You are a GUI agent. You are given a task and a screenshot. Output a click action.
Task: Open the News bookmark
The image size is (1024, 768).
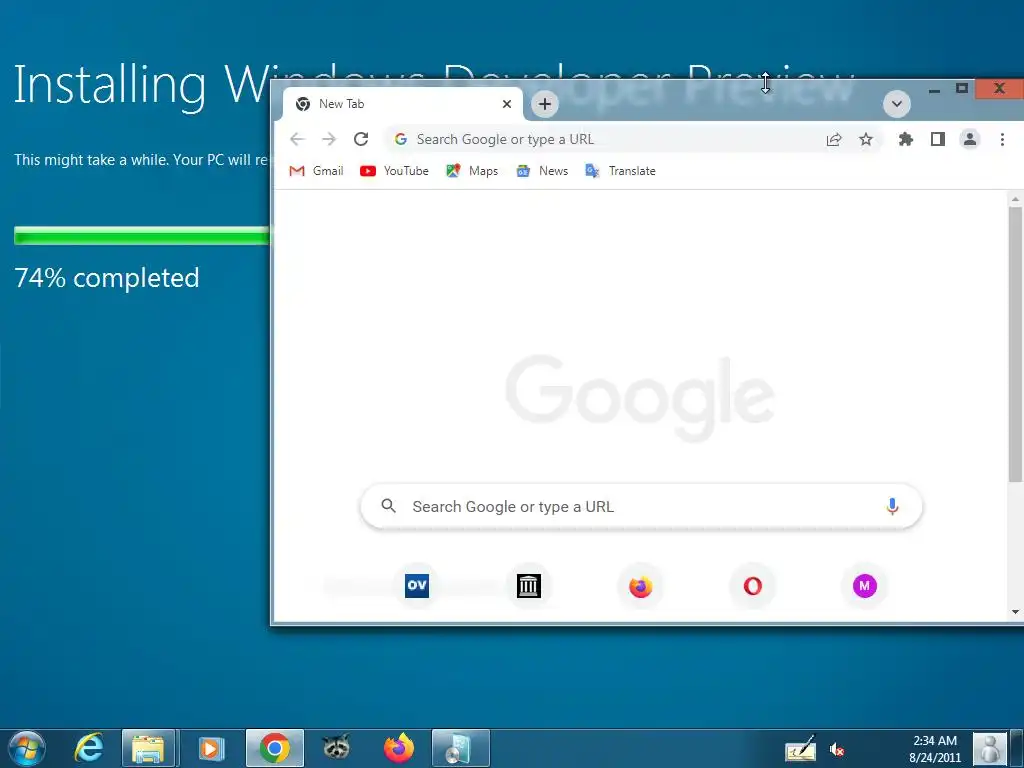pos(542,171)
